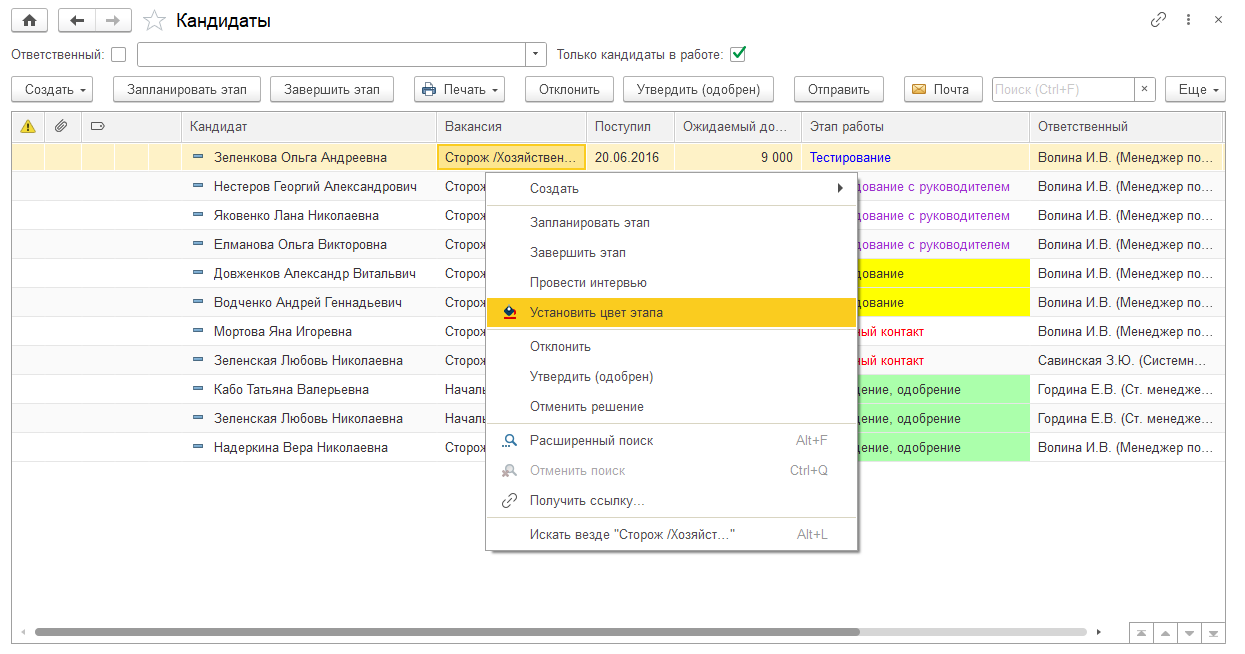Focus the Поиск search field
Image resolution: width=1245 pixels, height=654 pixels.
coord(1062,89)
